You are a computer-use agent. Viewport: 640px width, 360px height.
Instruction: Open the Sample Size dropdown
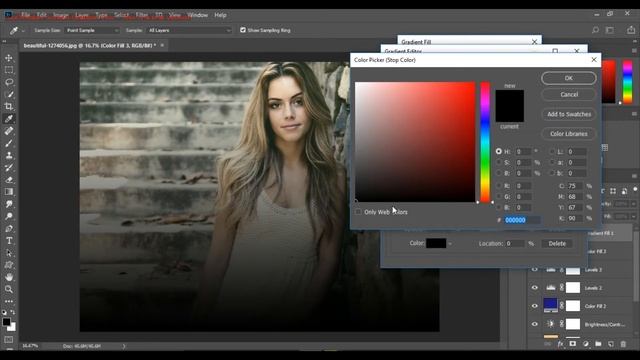click(x=92, y=30)
